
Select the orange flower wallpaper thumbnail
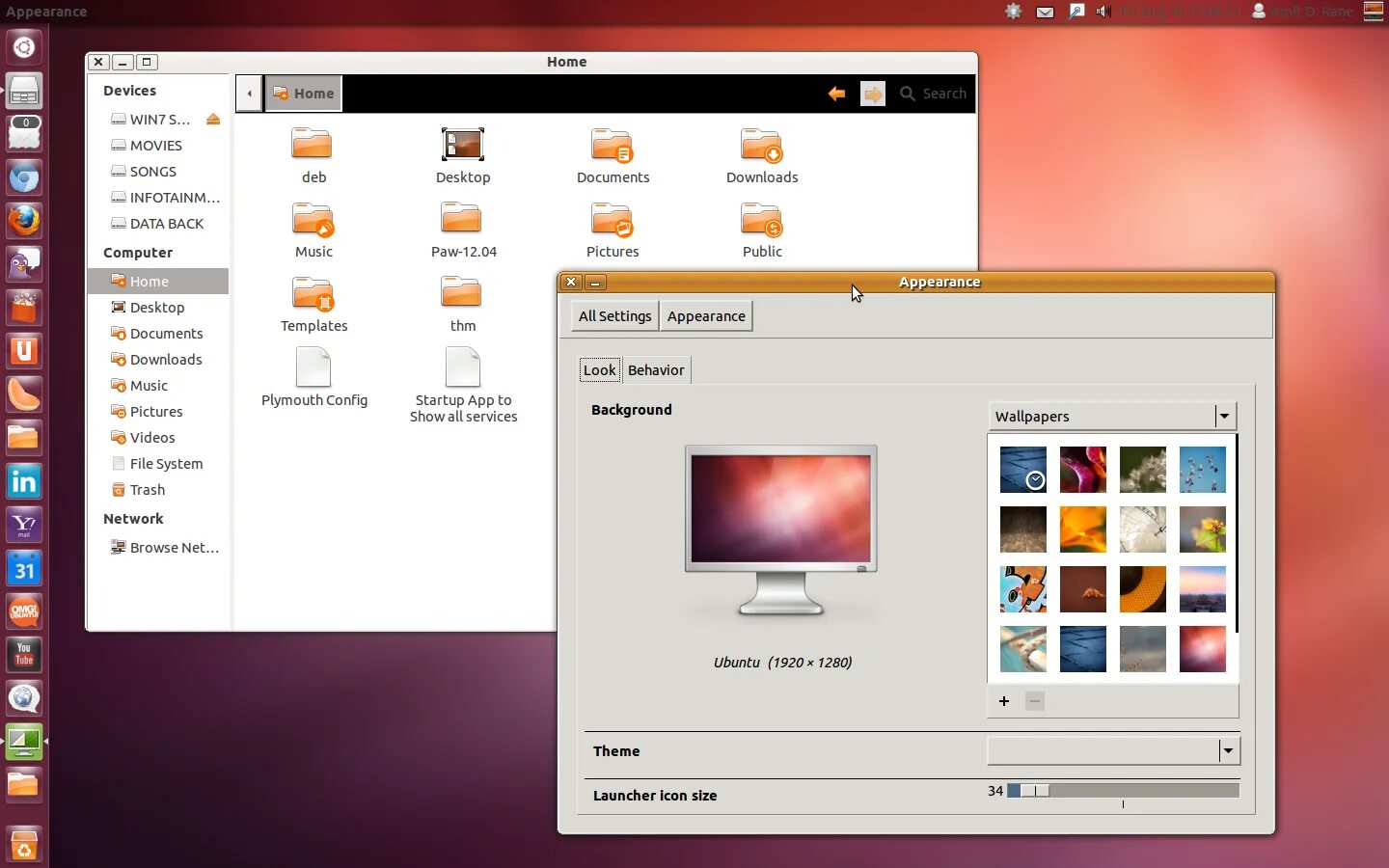(x=1082, y=529)
